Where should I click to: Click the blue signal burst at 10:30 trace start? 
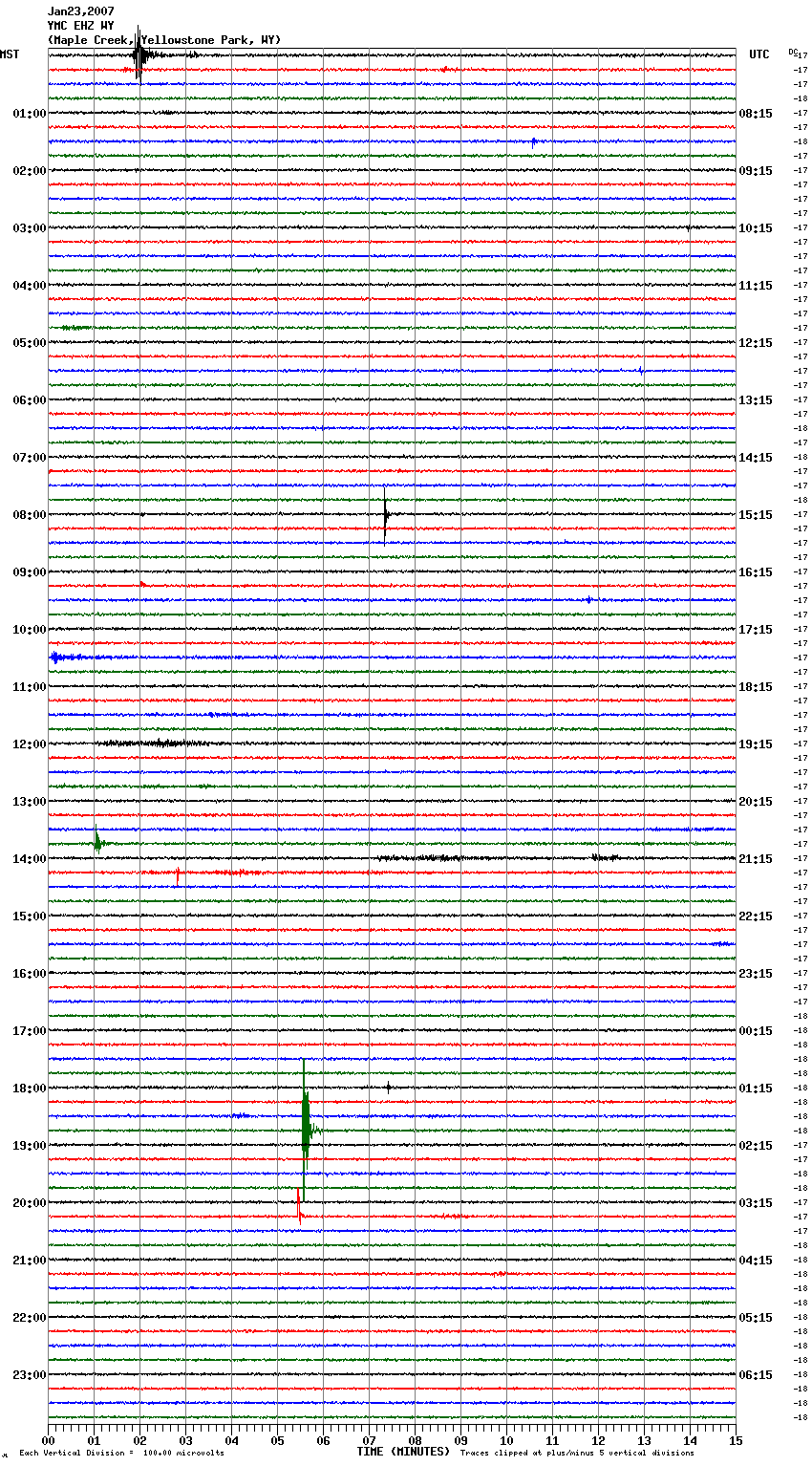coord(59,658)
